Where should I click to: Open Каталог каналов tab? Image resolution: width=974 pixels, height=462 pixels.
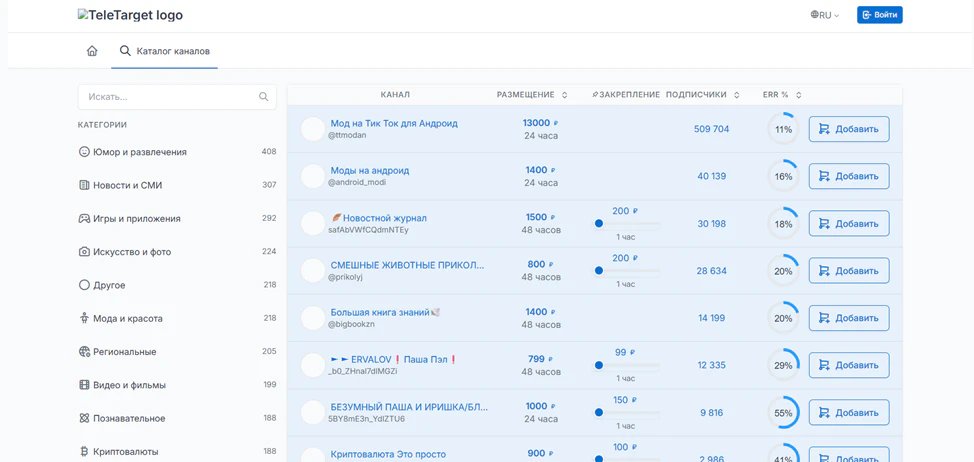[164, 51]
